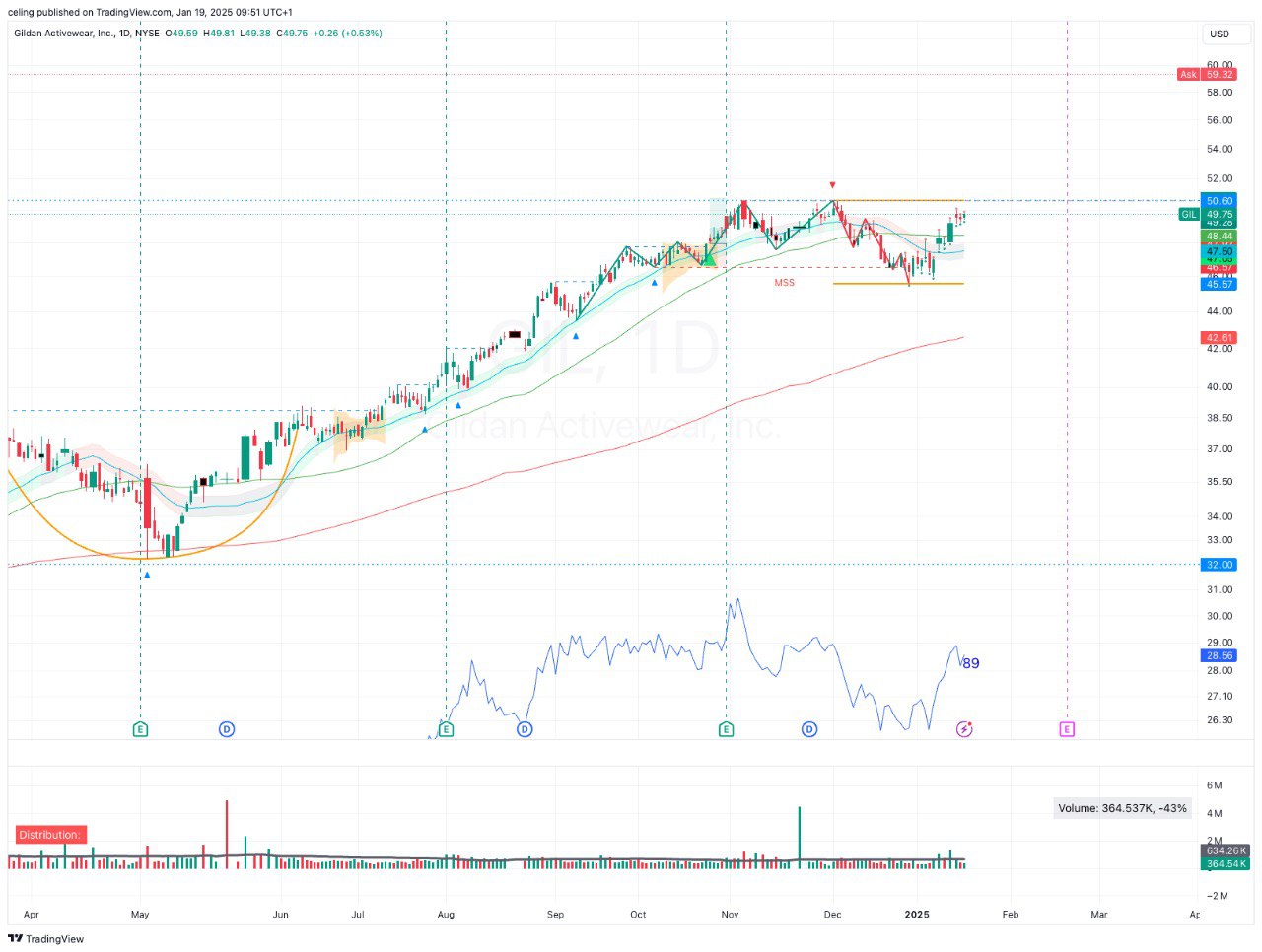Click the blue 50.60 price level label
The height and width of the screenshot is (952, 1262).
pos(1220,201)
